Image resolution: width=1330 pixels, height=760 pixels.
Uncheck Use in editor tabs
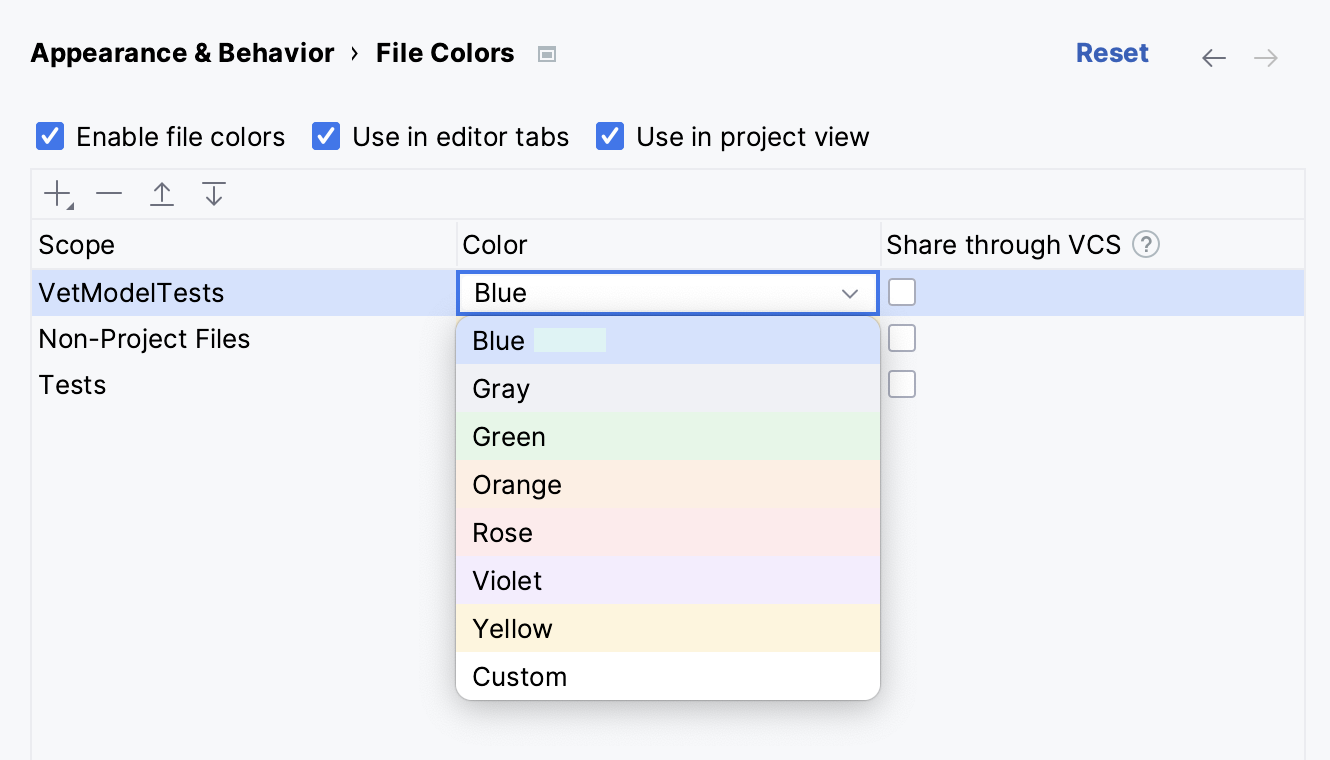[326, 136]
